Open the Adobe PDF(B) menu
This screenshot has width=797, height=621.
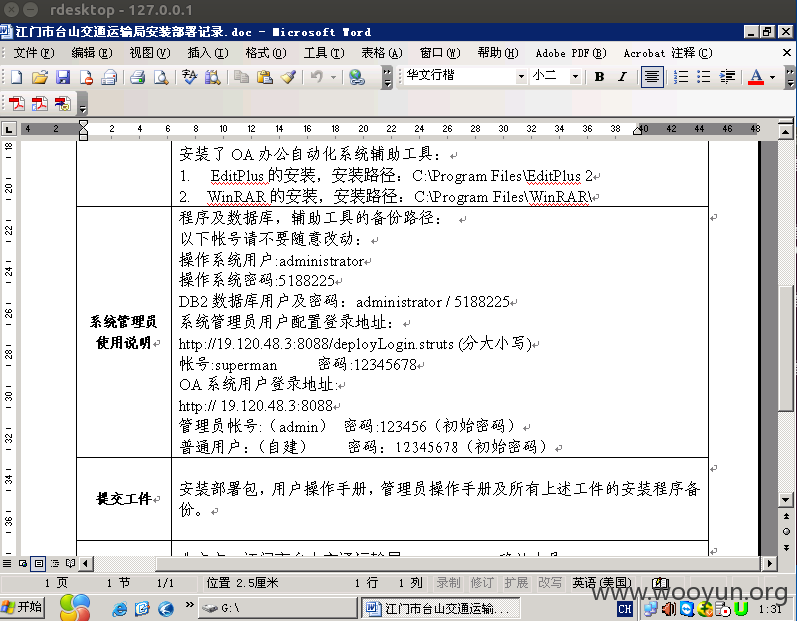pos(571,53)
